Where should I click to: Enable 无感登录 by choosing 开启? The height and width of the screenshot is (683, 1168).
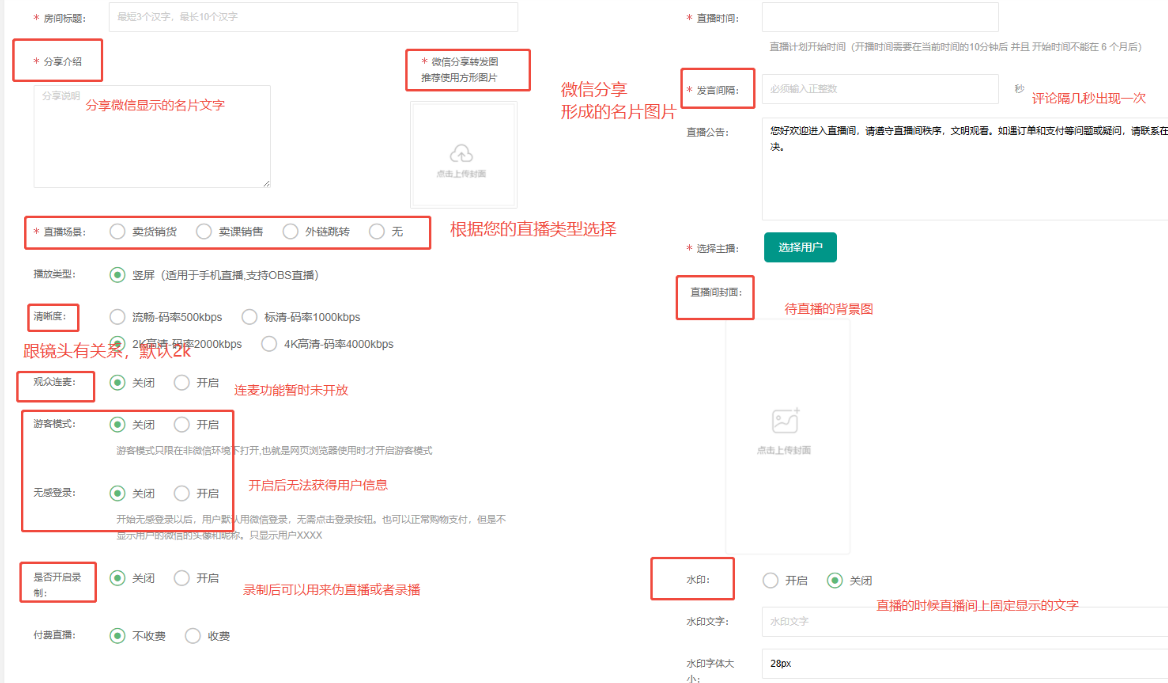coord(182,493)
